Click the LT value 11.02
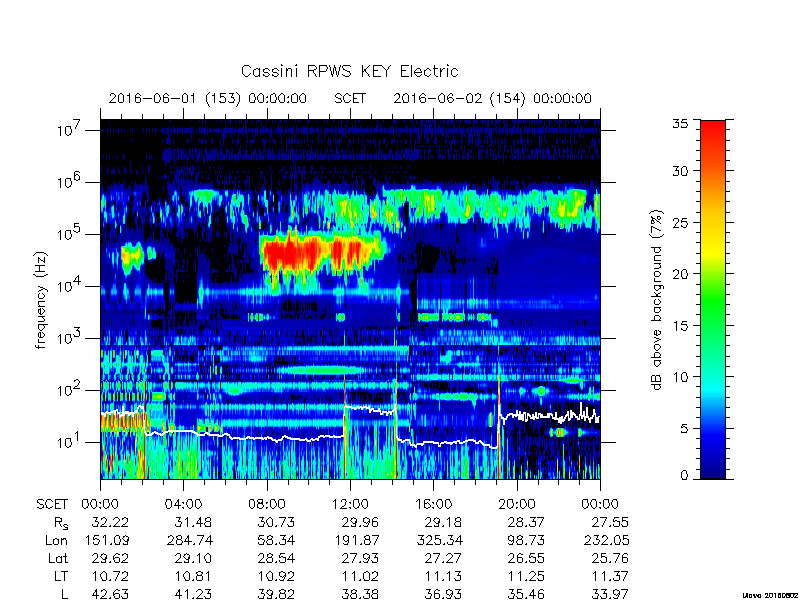800x600 pixels. [x=359, y=577]
